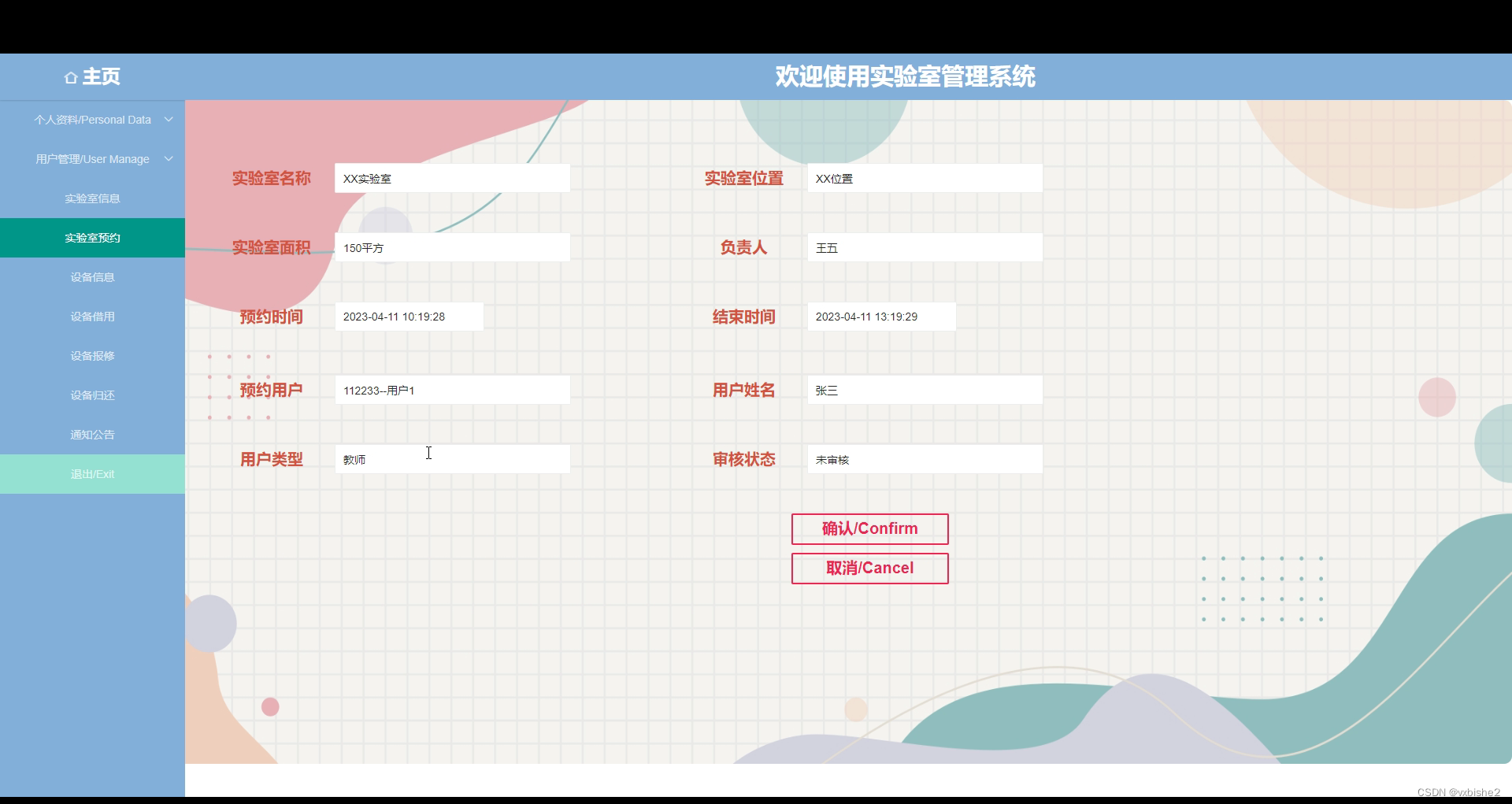Click the home icon beside 主页
Viewport: 1512px width, 804px height.
(71, 77)
